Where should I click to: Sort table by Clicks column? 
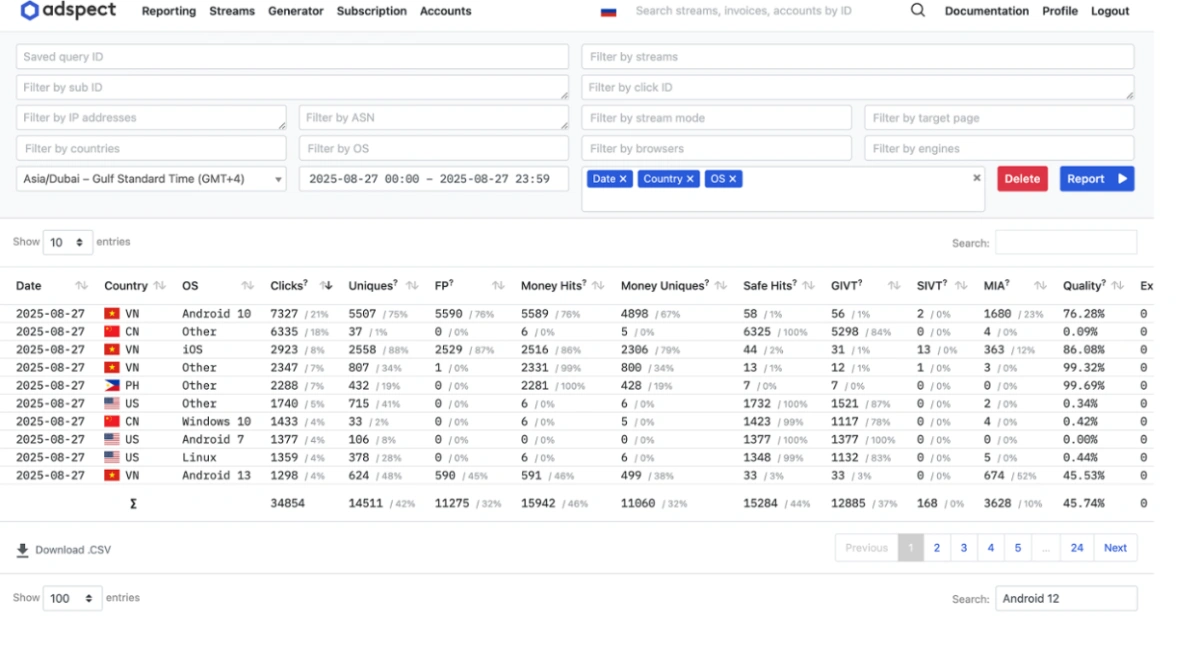pos(326,286)
